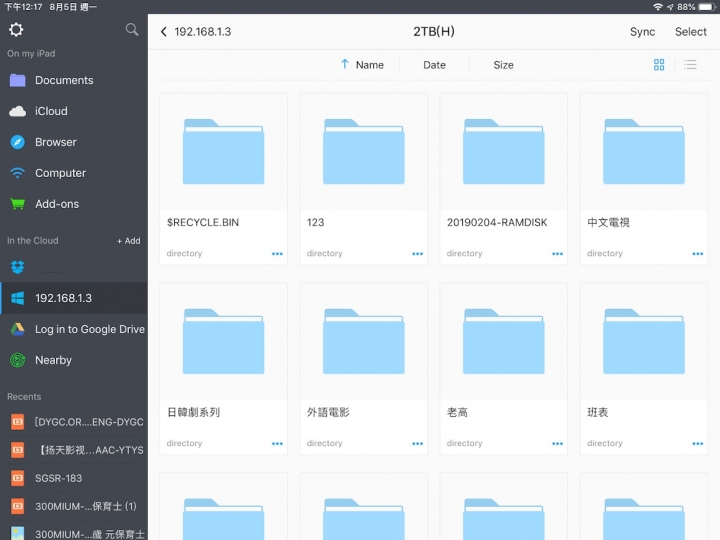Open the Nearby radar item

pos(73,360)
